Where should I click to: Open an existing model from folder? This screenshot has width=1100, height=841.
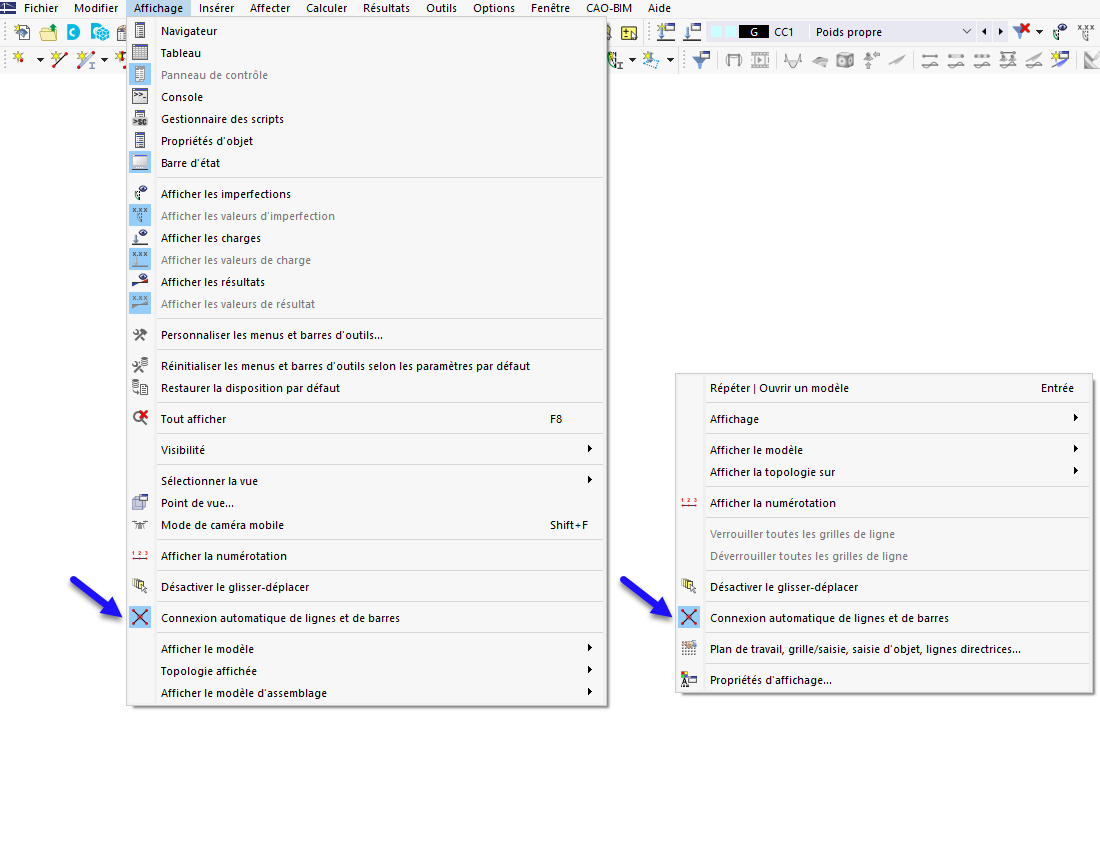click(x=46, y=31)
